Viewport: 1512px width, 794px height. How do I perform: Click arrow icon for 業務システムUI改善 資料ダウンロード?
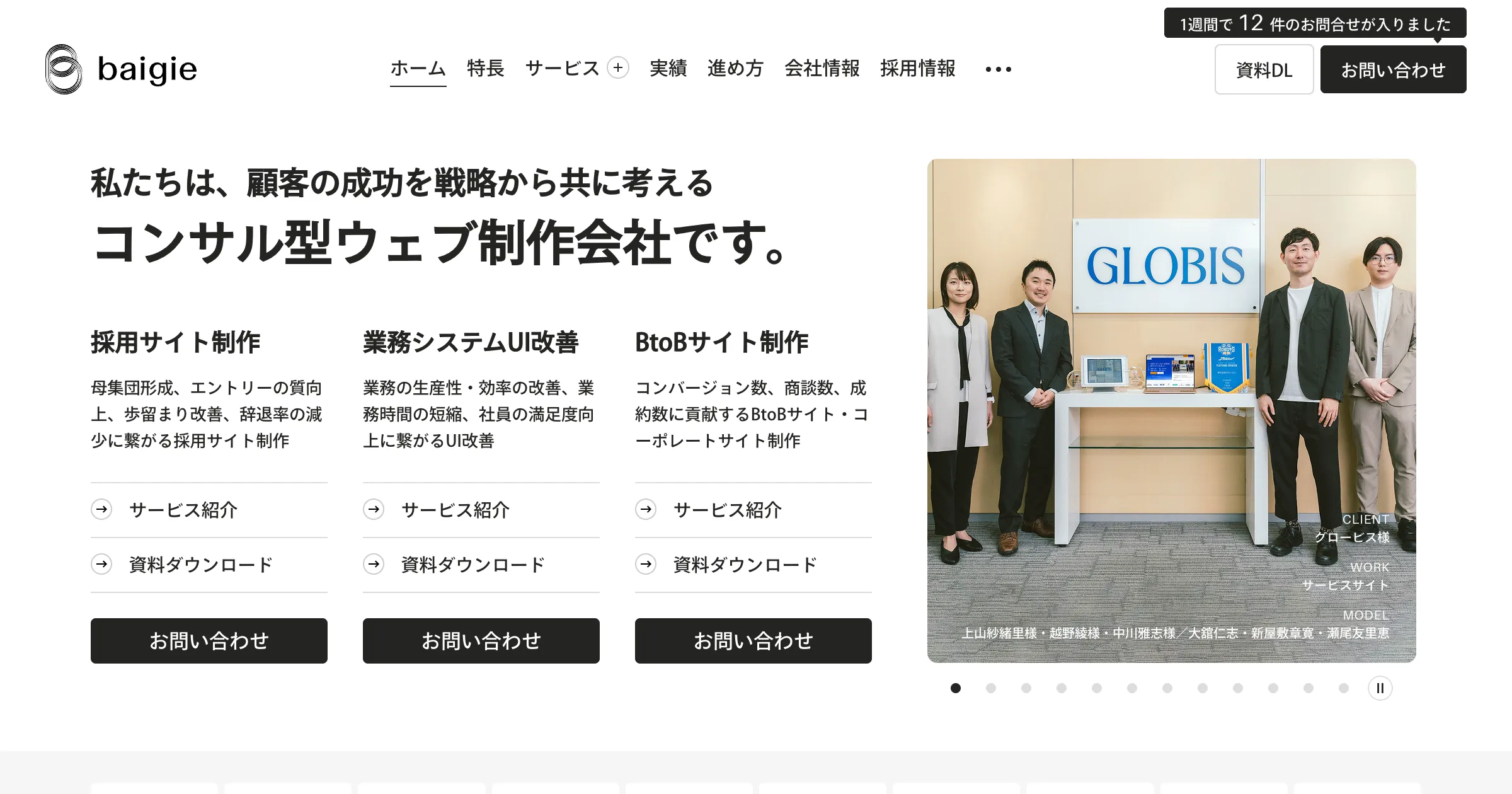coord(374,564)
